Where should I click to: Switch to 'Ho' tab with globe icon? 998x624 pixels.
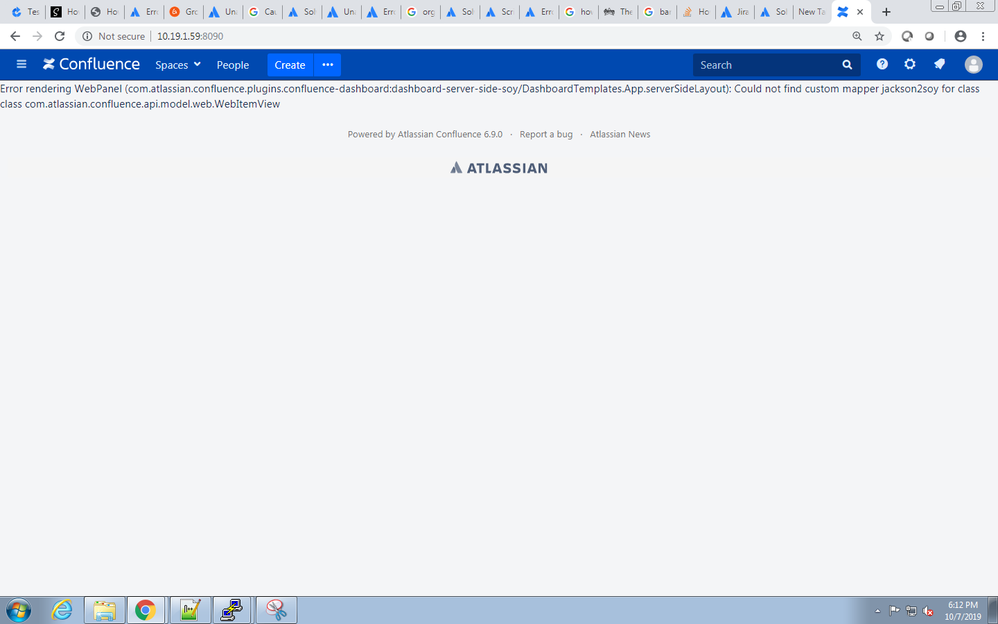pos(104,11)
